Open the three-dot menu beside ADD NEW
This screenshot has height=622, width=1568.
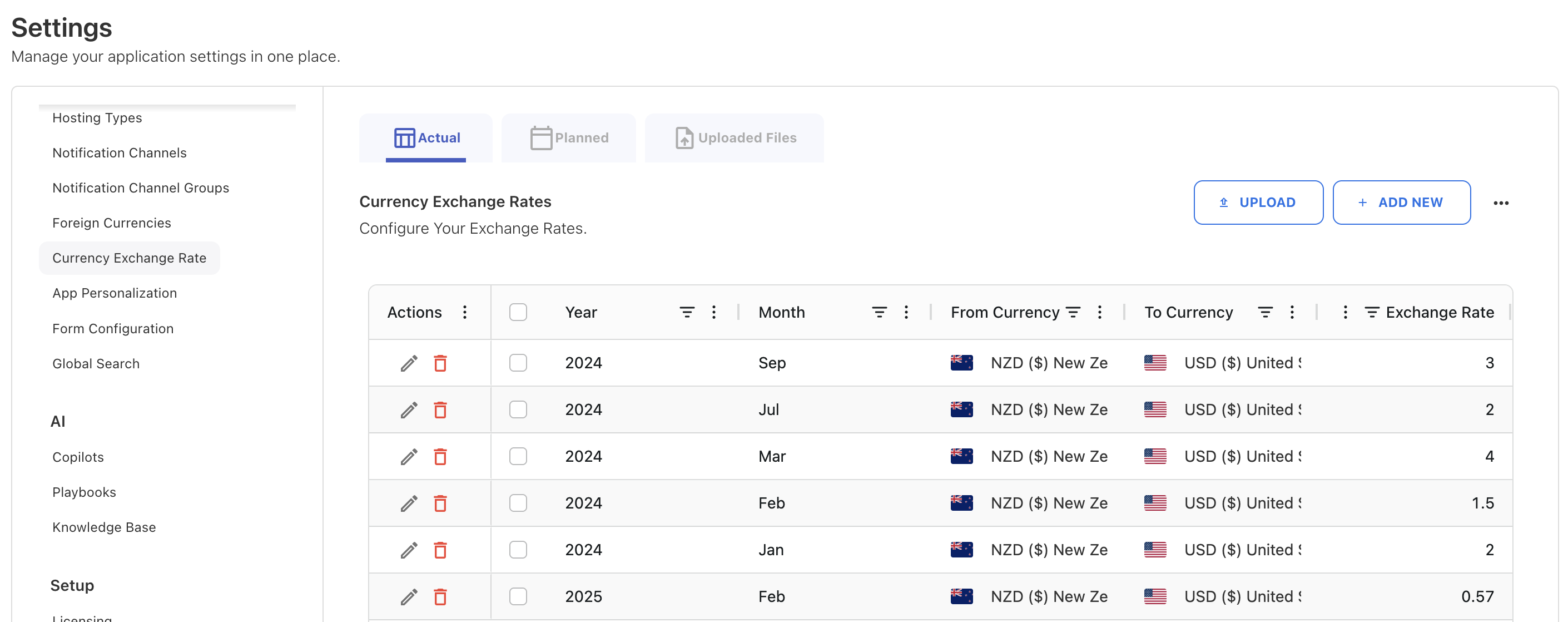(1500, 203)
